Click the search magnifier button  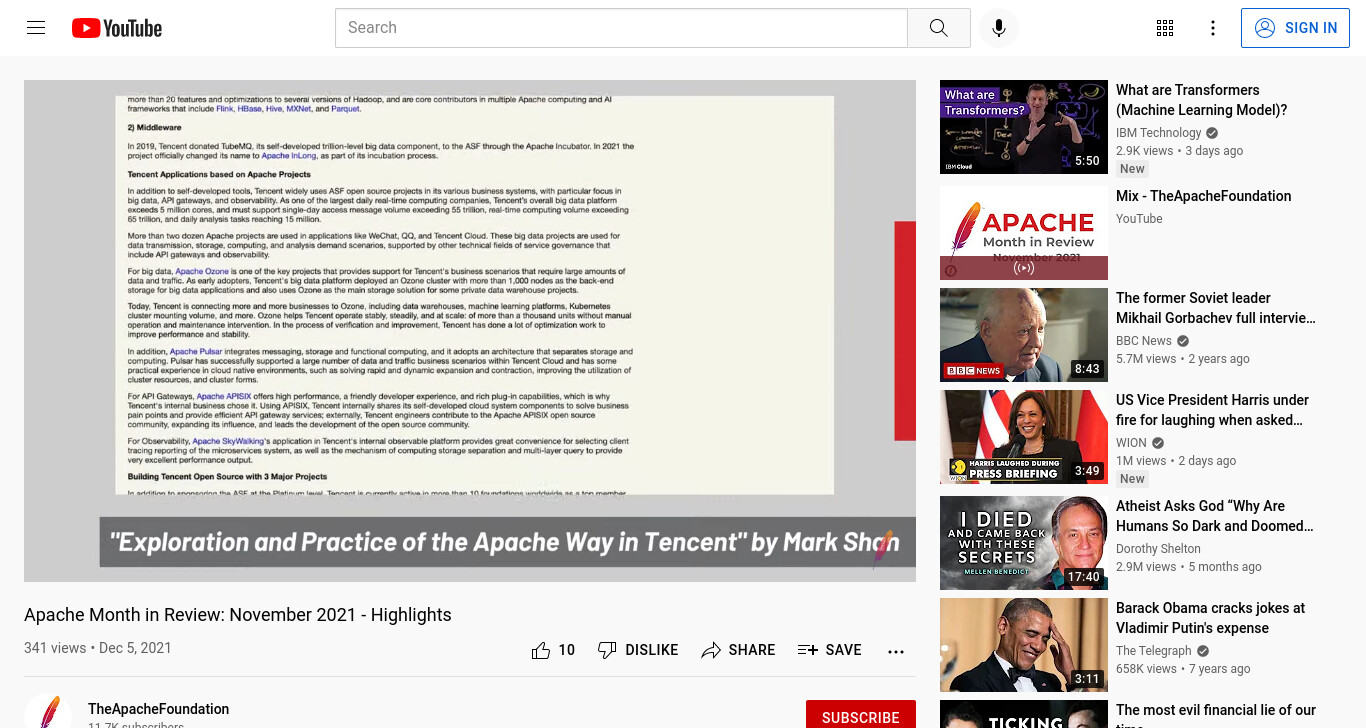point(938,28)
